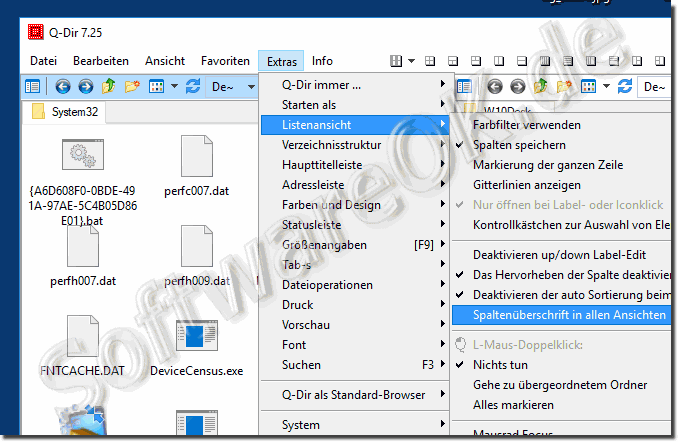This screenshot has width=678, height=442.
Task: Click the view mode icon in right pane
Action: pos(588,86)
